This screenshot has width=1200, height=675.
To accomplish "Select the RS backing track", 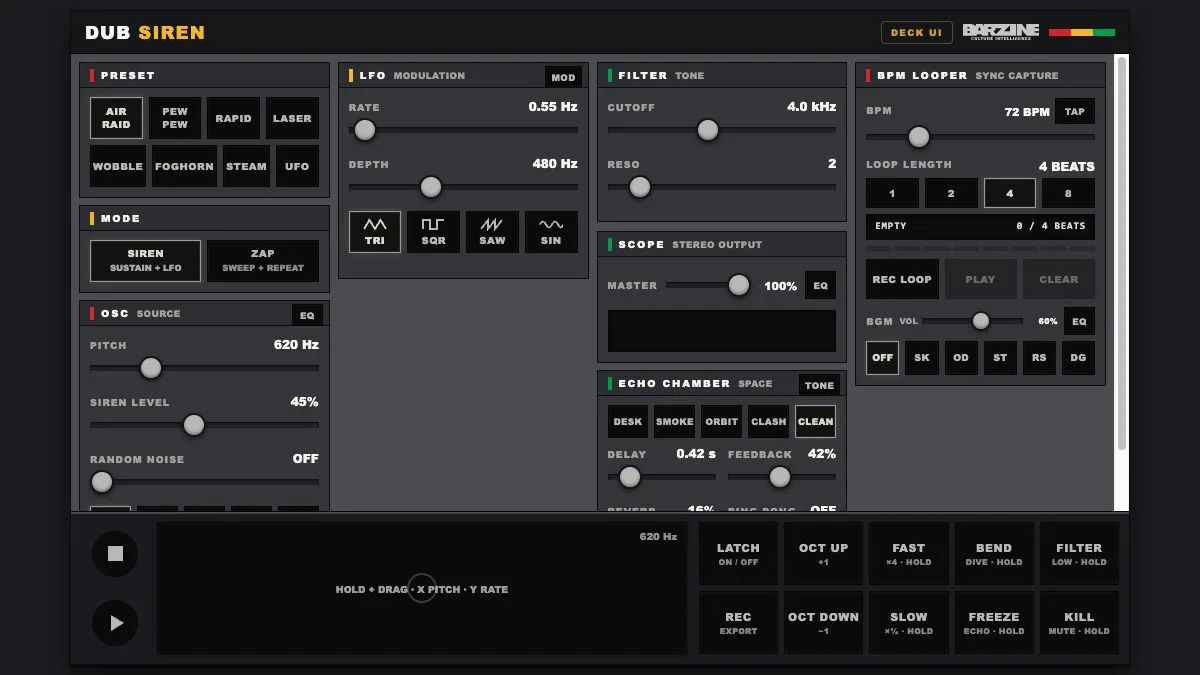I will click(1039, 357).
